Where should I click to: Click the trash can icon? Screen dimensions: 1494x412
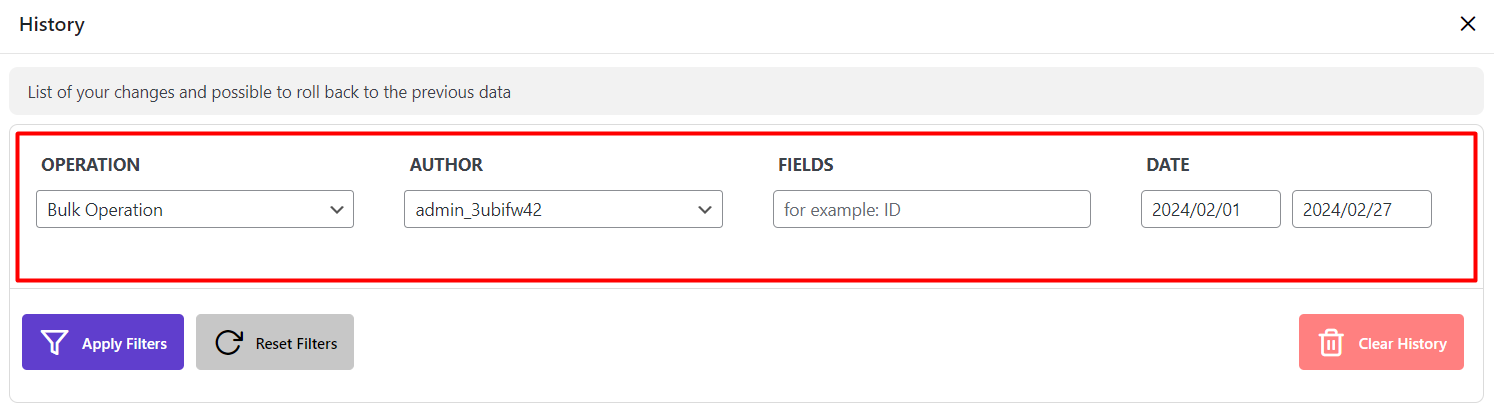pos(1330,343)
